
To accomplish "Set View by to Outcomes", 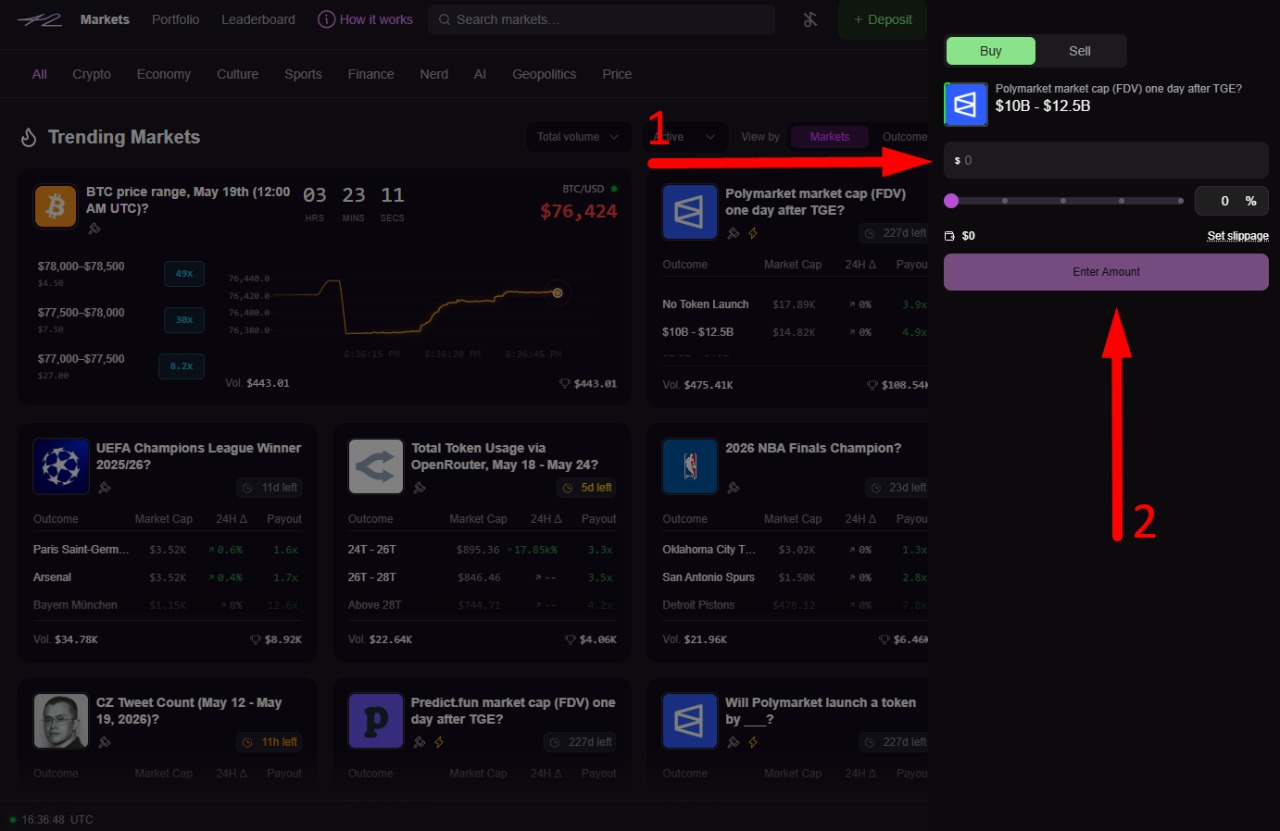I will (904, 137).
